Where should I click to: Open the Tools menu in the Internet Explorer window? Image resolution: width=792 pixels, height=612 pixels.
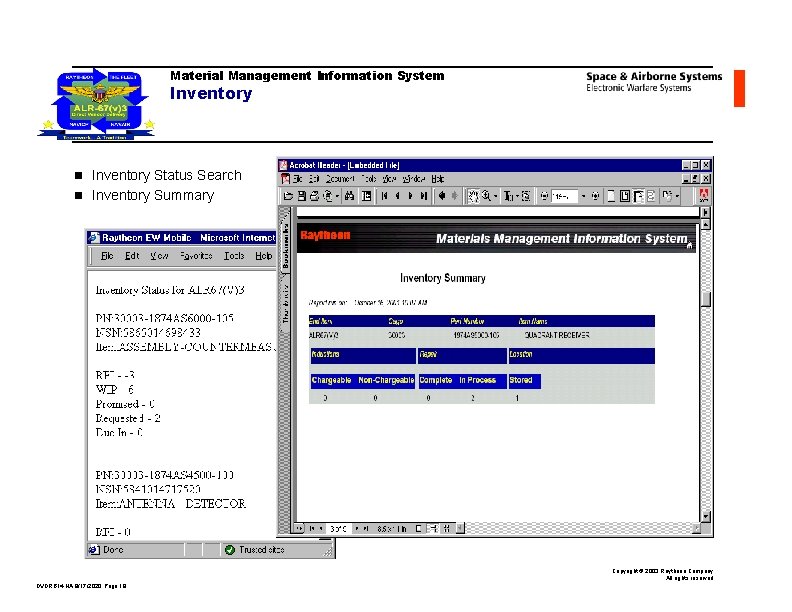234,256
